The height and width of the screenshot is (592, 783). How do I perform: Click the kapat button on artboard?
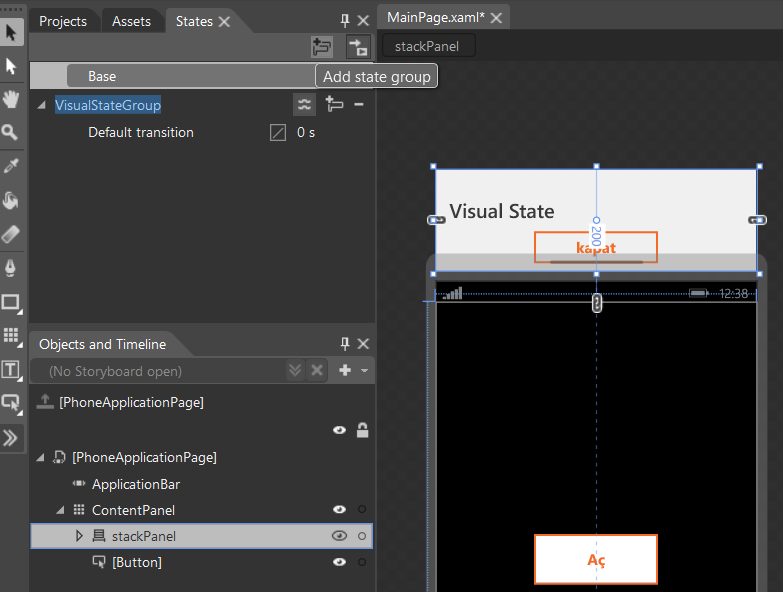click(x=596, y=248)
